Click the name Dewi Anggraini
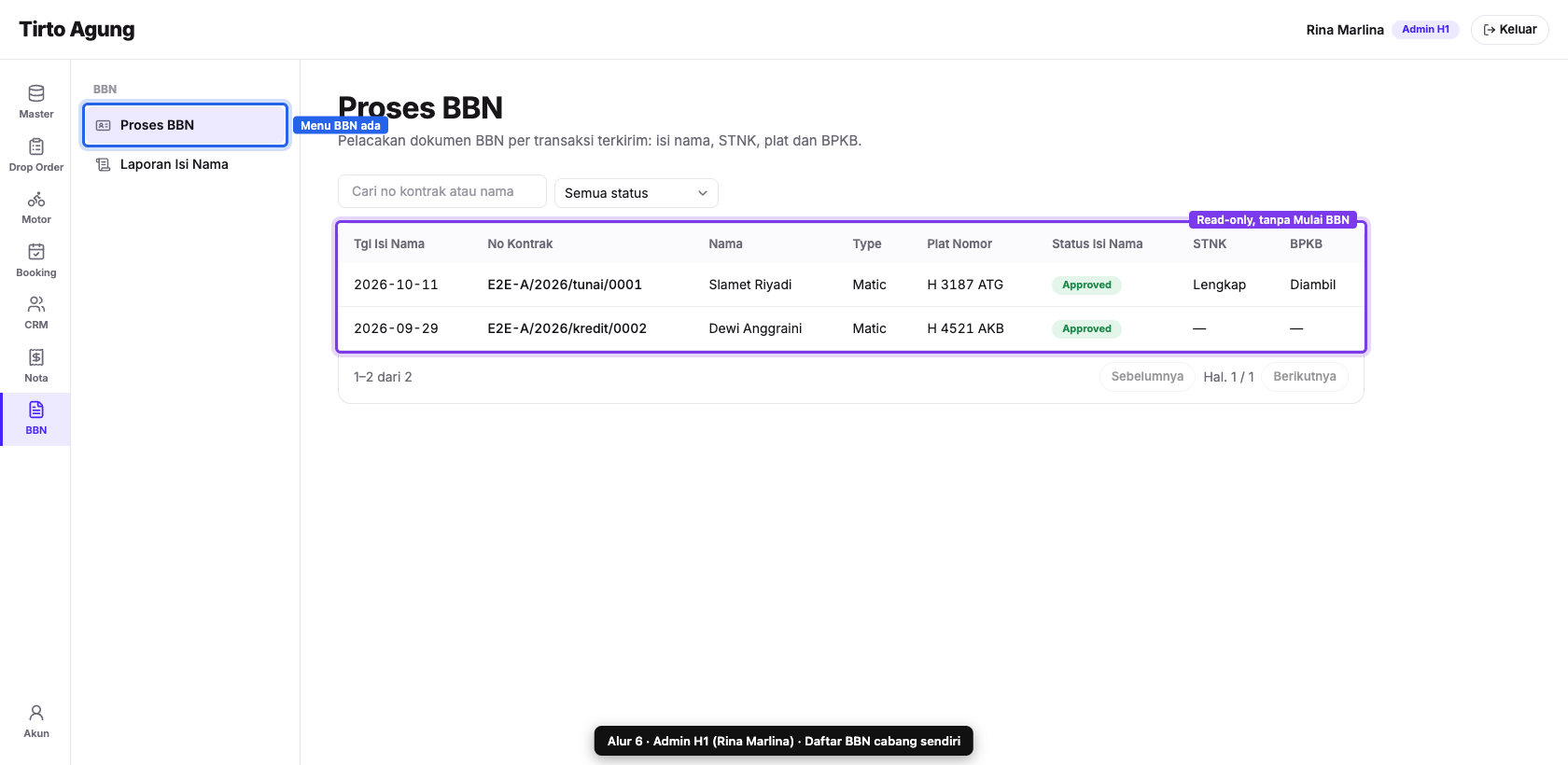 click(755, 328)
